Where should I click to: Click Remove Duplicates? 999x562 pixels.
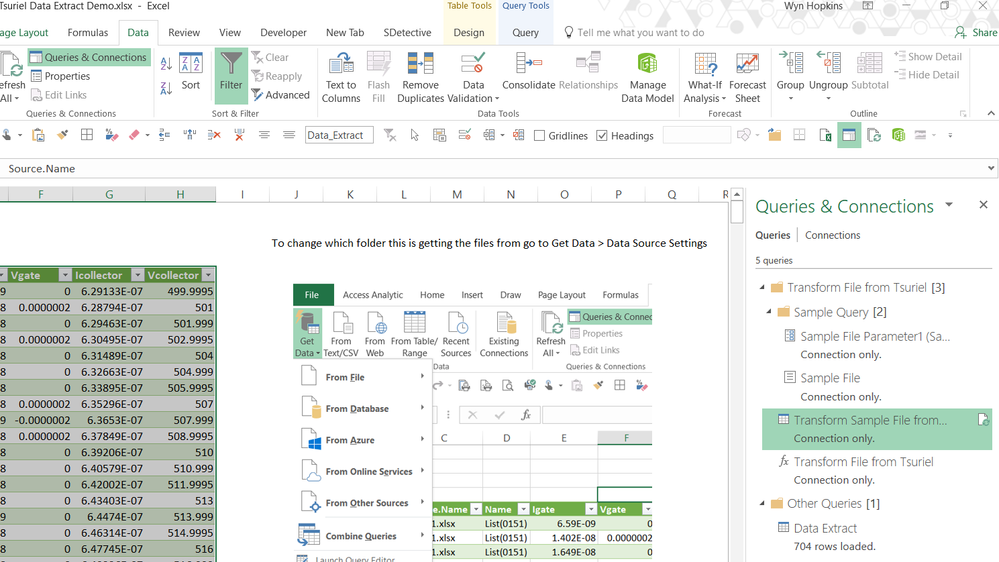(420, 77)
